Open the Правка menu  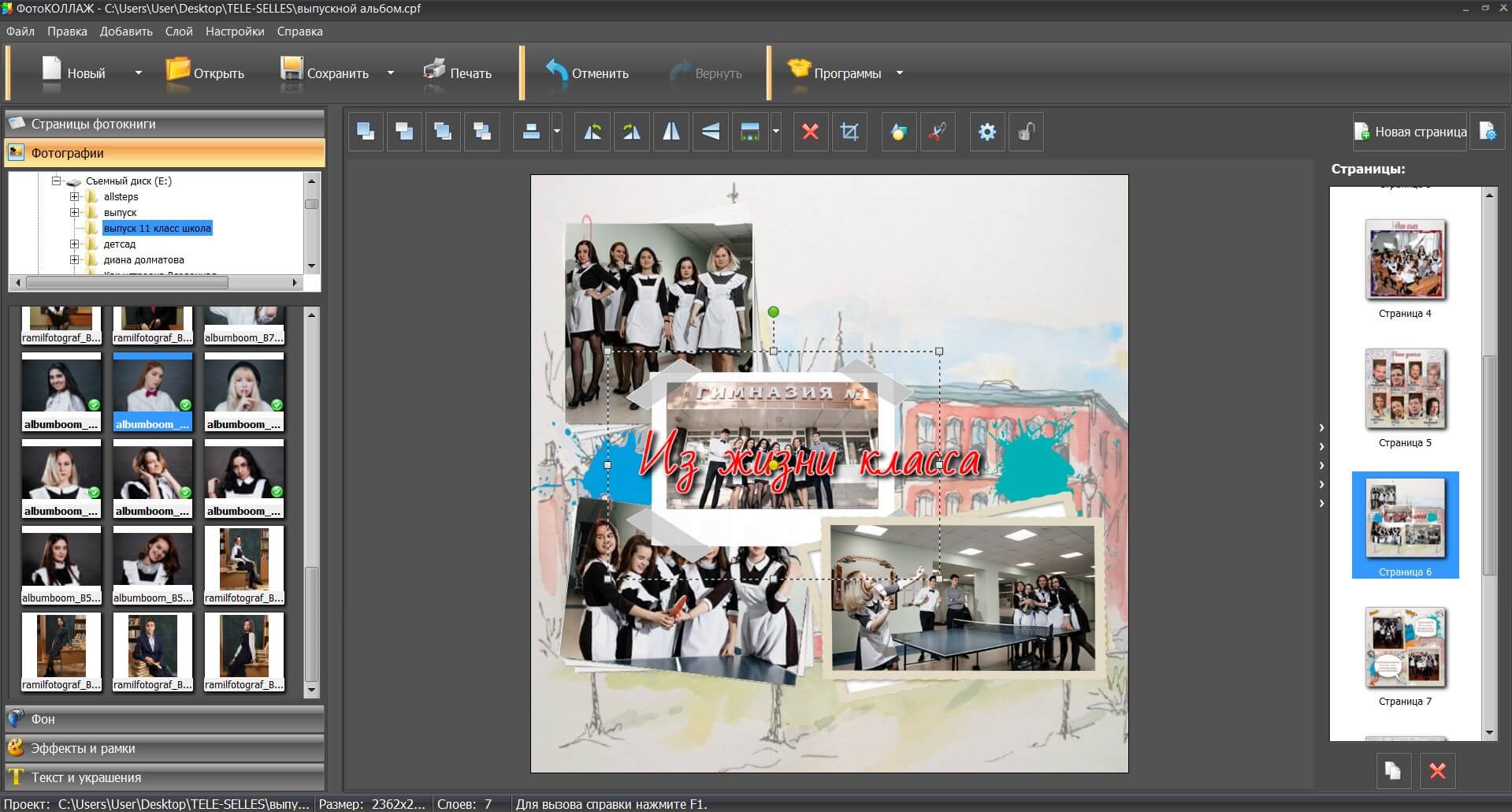(67, 32)
